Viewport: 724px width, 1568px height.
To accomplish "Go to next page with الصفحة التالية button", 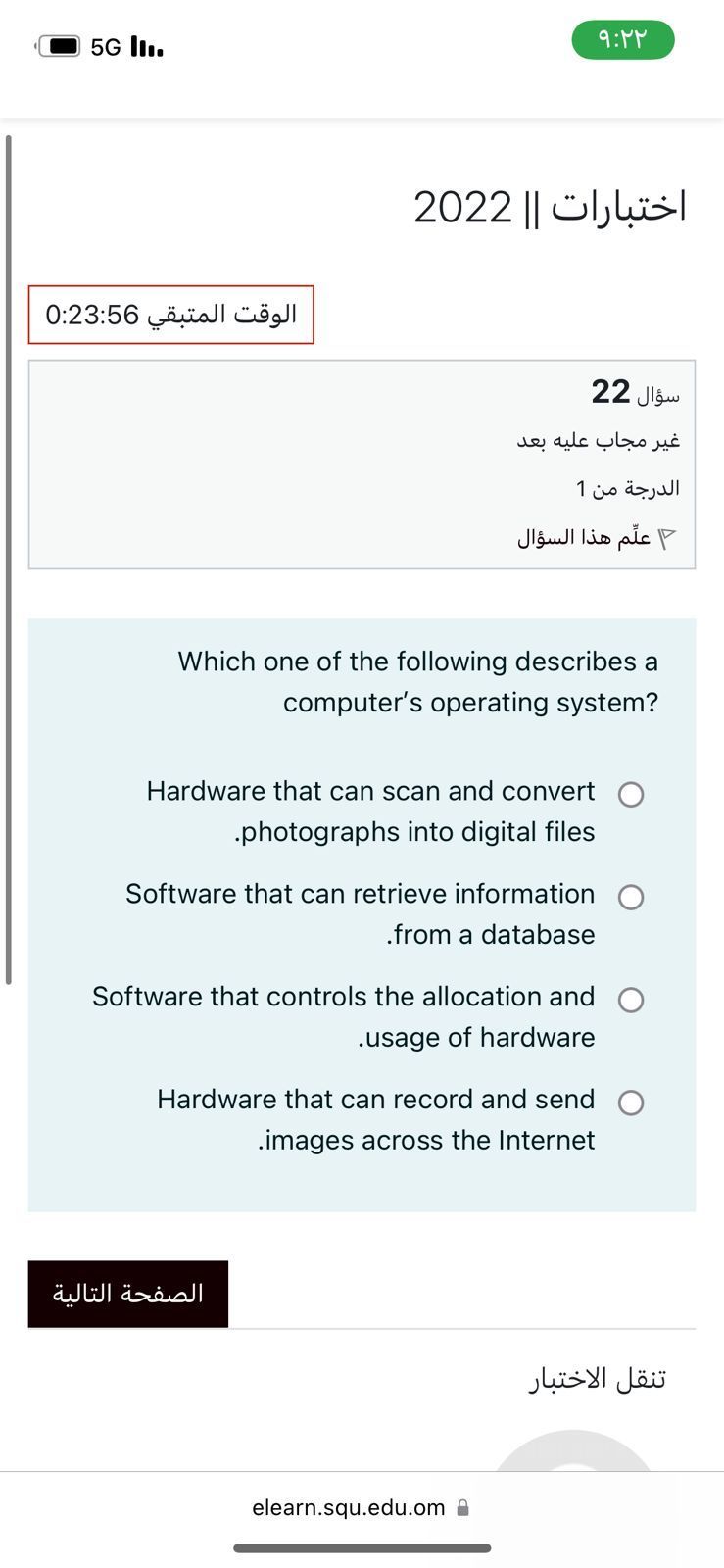I will tap(128, 1294).
